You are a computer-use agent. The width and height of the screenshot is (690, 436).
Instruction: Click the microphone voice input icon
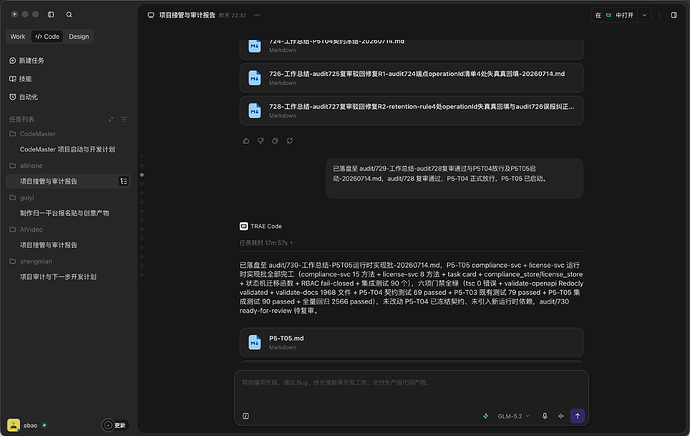[545, 416]
